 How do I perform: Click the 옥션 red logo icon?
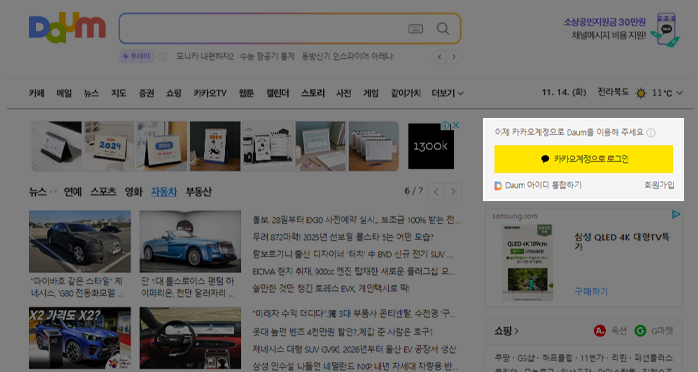point(600,331)
